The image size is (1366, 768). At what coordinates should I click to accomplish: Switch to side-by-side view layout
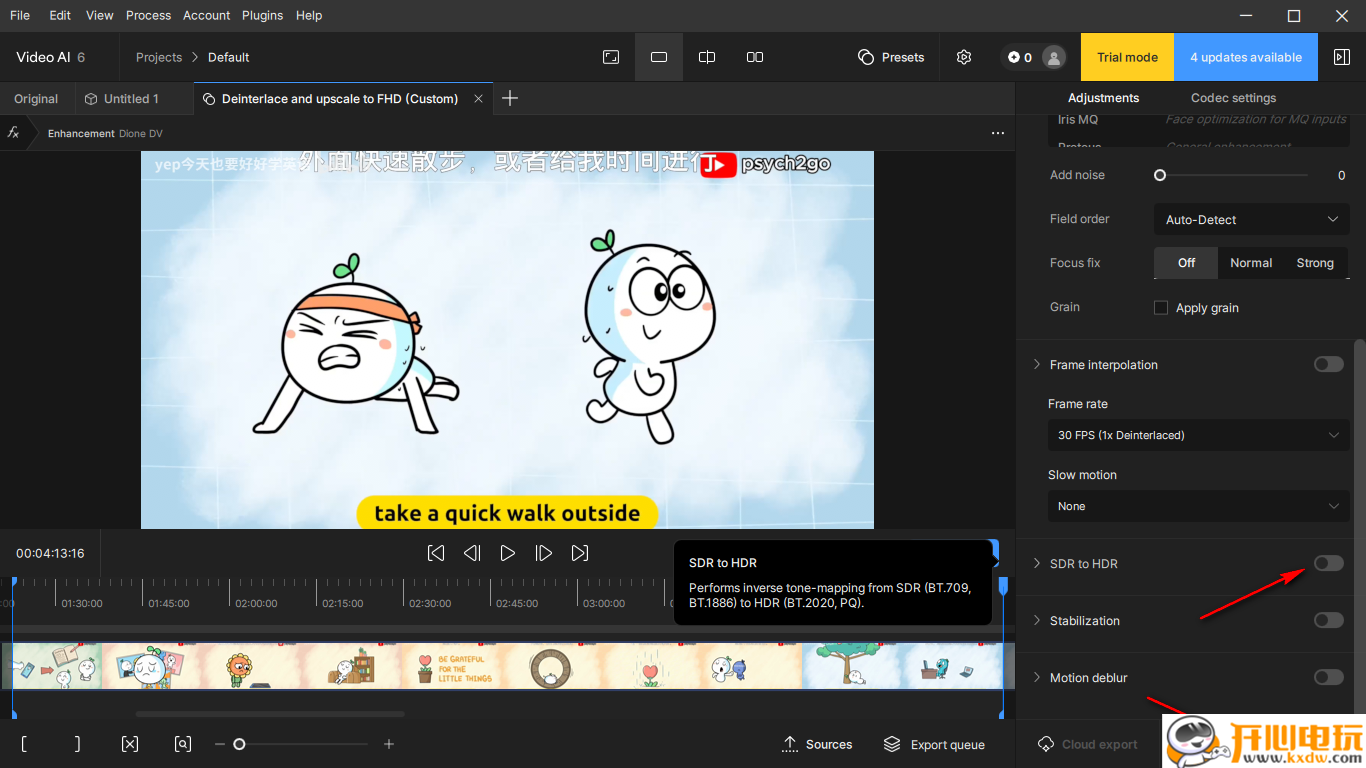755,57
